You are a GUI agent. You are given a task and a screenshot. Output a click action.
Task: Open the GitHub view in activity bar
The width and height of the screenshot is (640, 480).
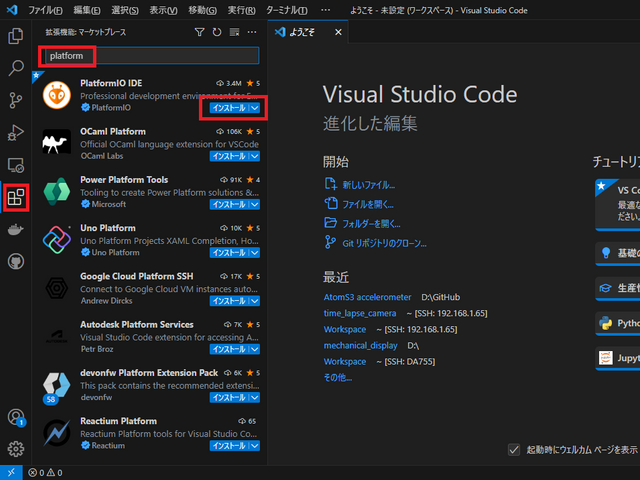click(x=16, y=262)
